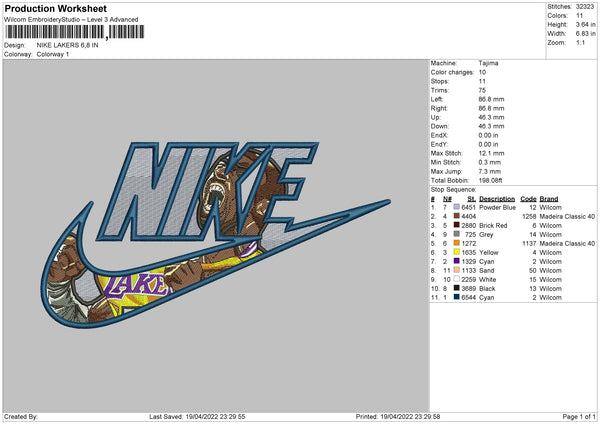Click the Width value '6.83 in'
This screenshot has height=424, width=600.
coord(585,34)
